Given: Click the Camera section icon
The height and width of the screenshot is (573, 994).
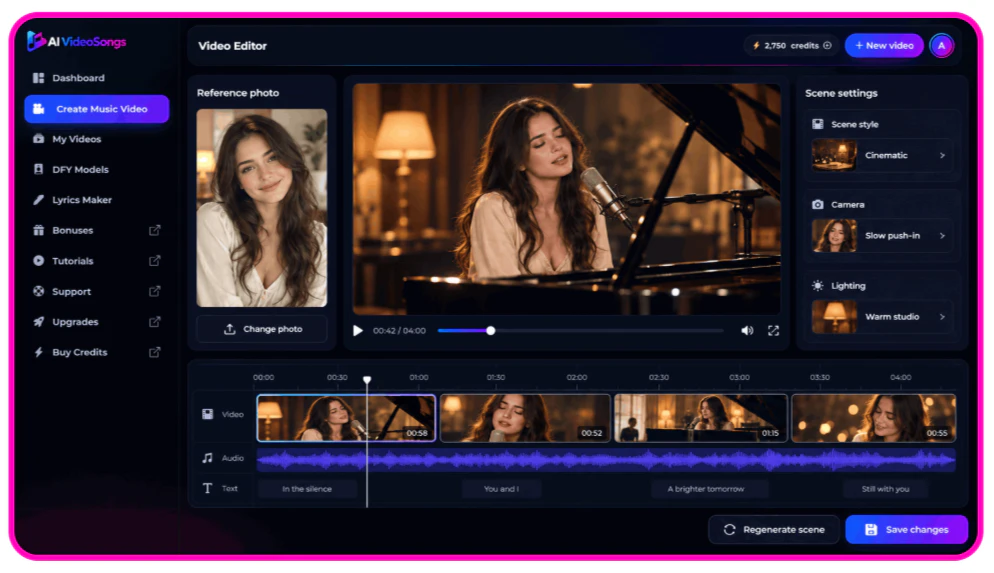Looking at the screenshot, I should (818, 205).
